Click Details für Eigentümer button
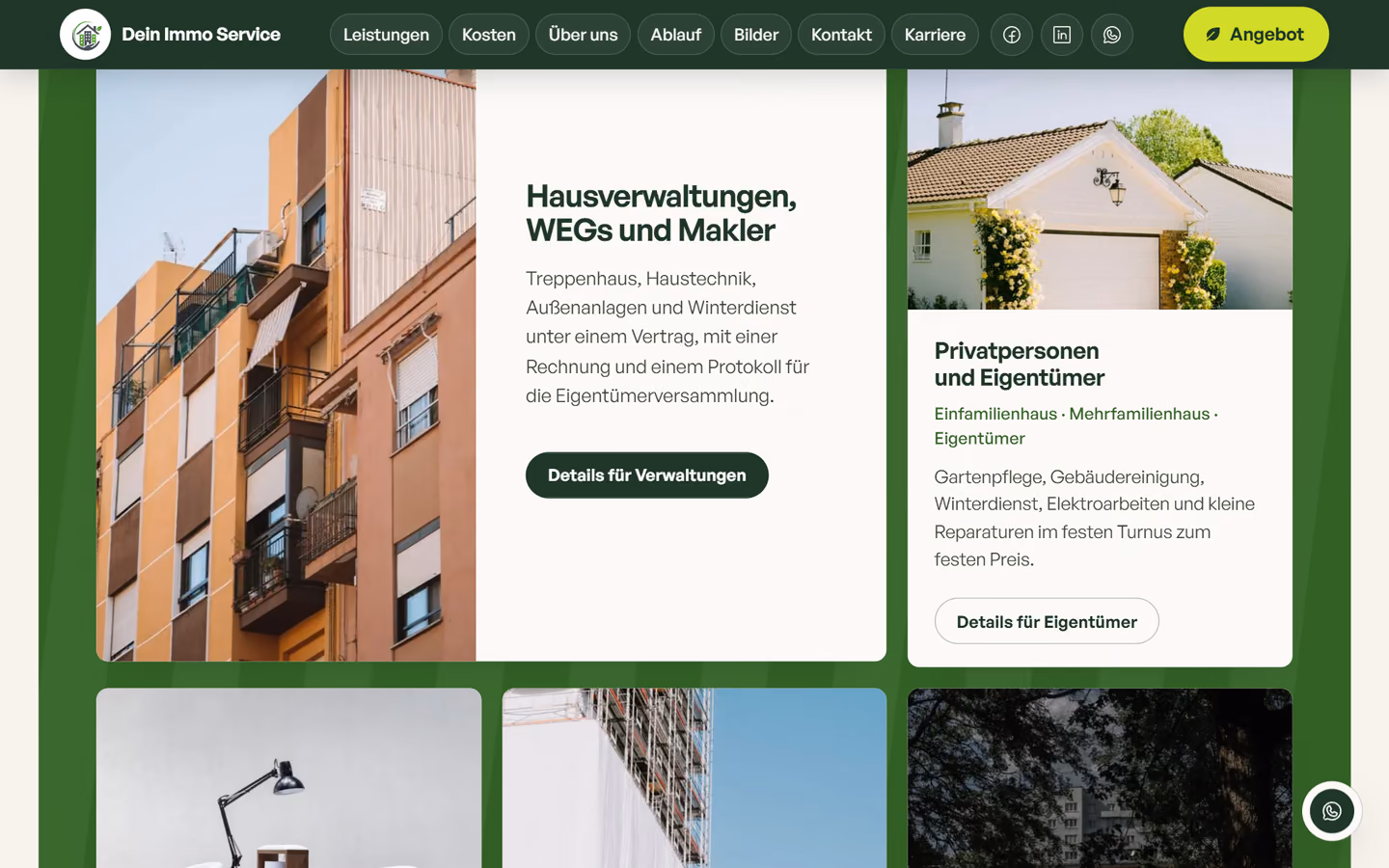This screenshot has width=1389, height=868. (x=1047, y=622)
